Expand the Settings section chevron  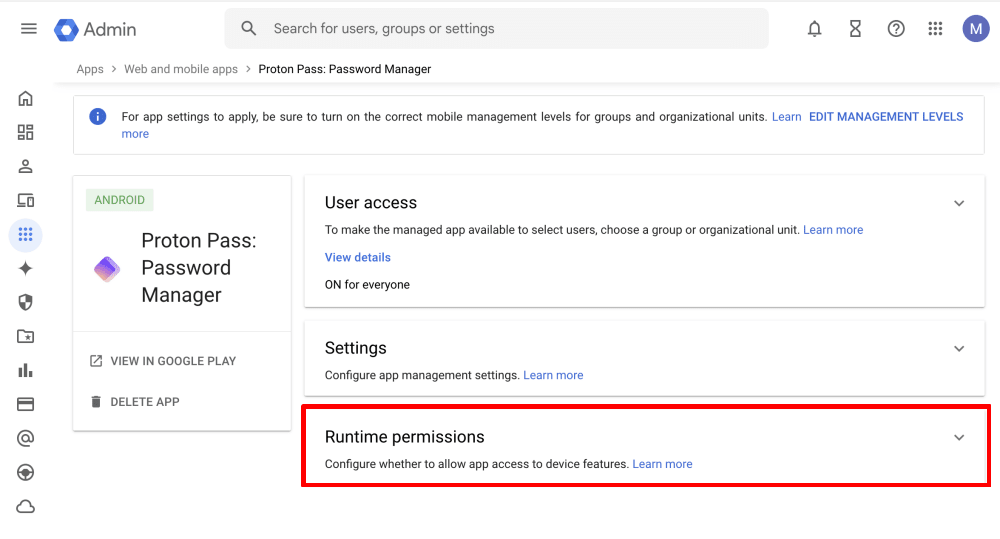(x=959, y=349)
